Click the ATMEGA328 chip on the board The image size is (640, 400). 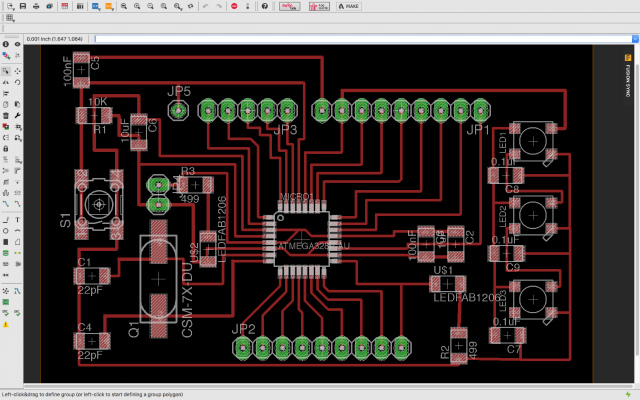(302, 239)
